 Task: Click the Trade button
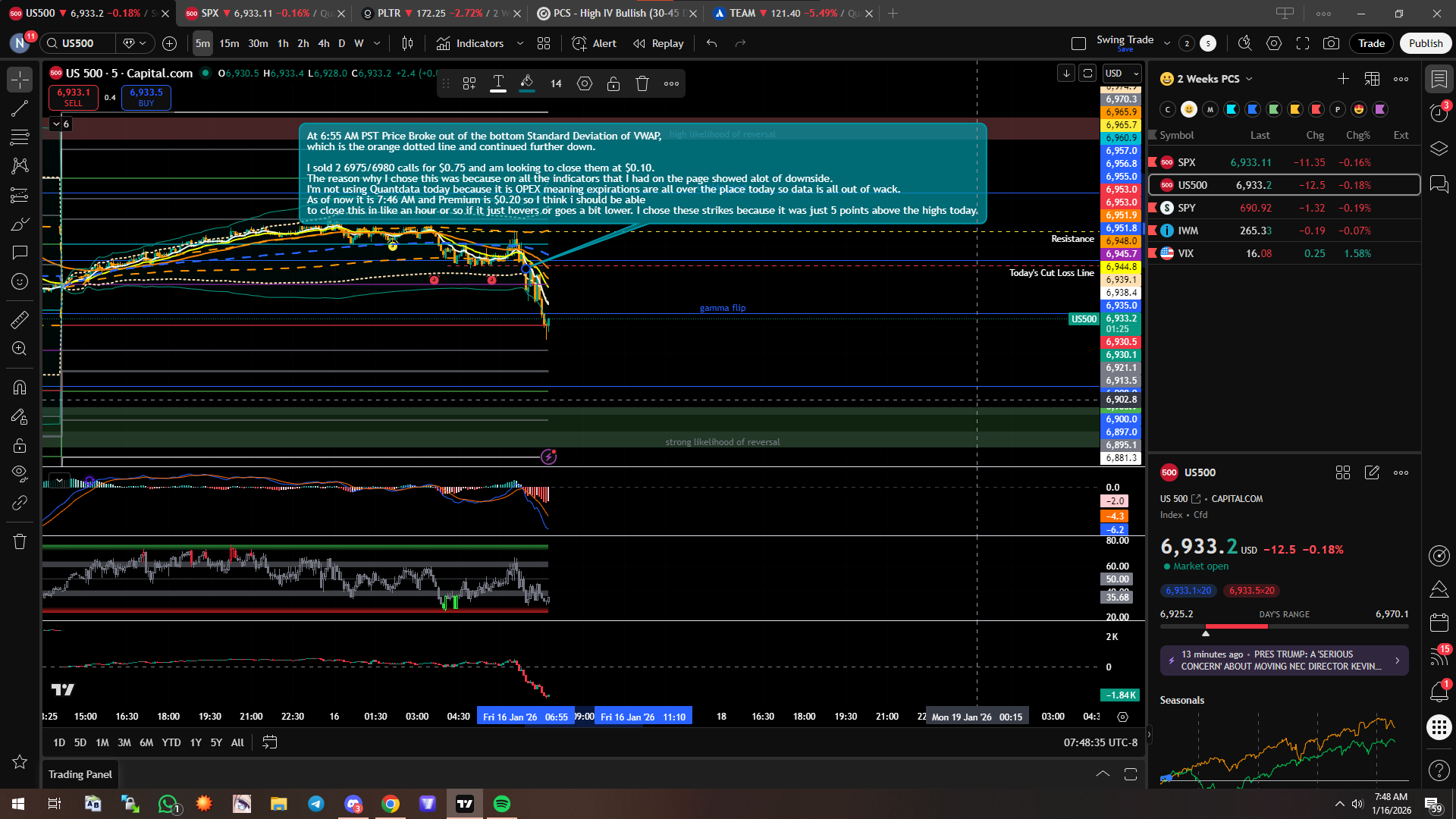coord(1371,43)
